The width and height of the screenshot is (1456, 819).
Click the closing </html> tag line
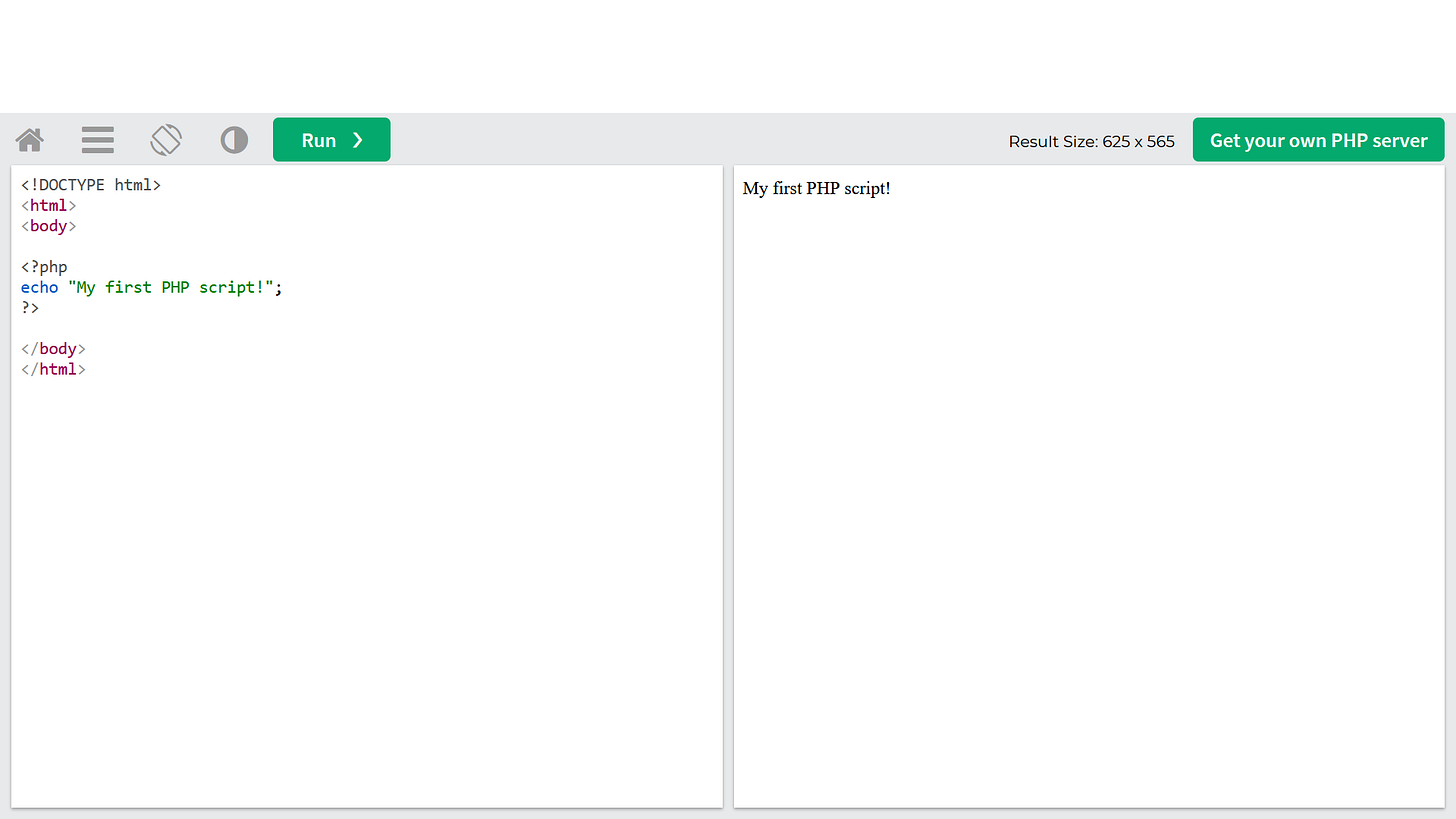tap(54, 369)
